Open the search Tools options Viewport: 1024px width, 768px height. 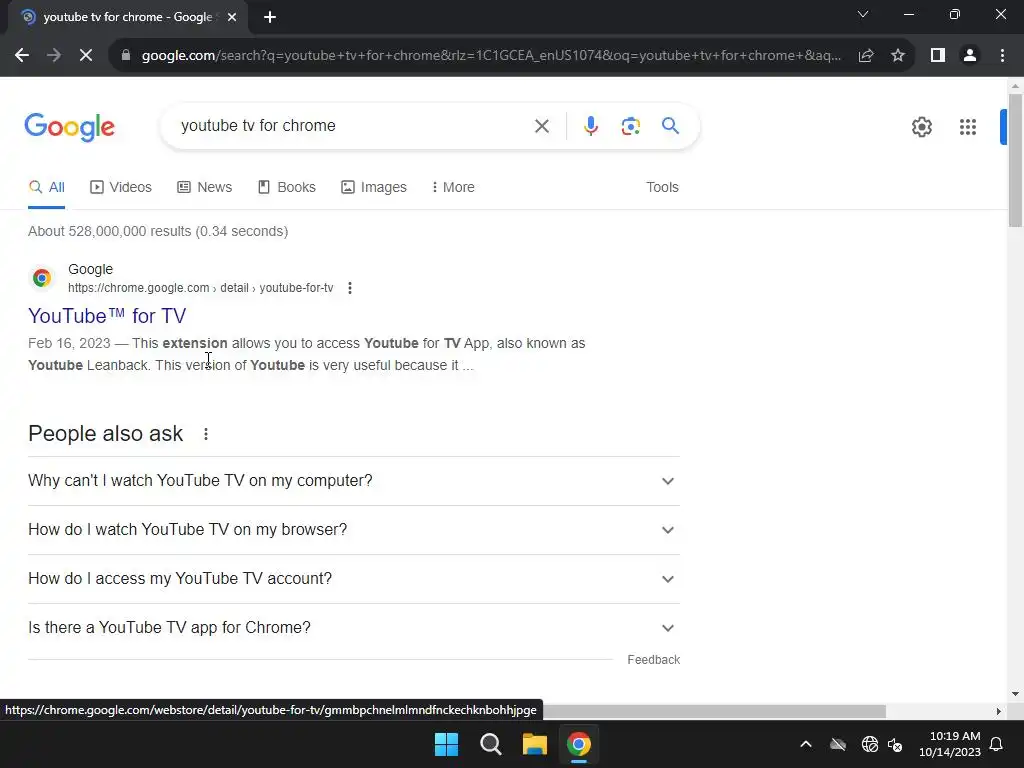click(662, 187)
